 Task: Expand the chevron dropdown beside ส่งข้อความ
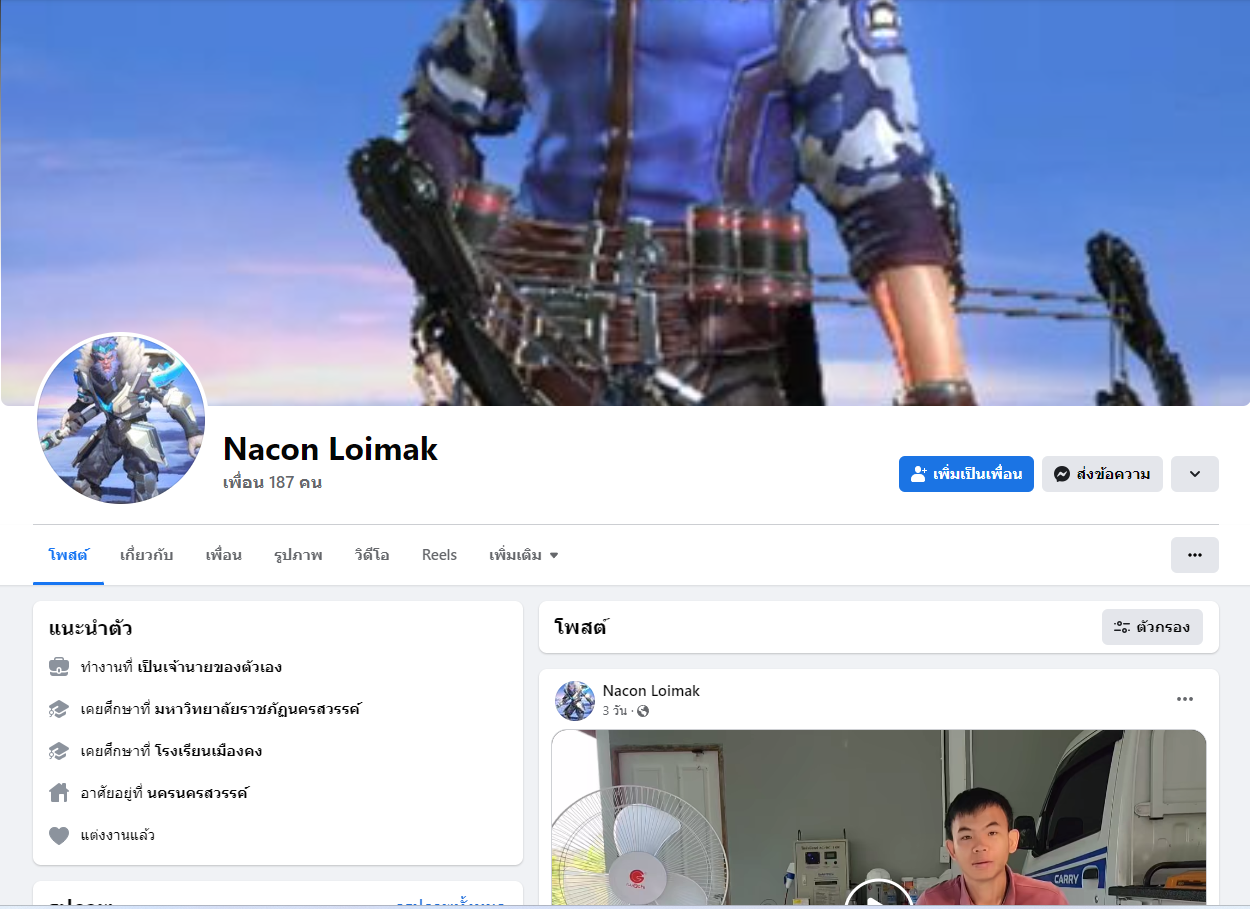click(x=1195, y=474)
